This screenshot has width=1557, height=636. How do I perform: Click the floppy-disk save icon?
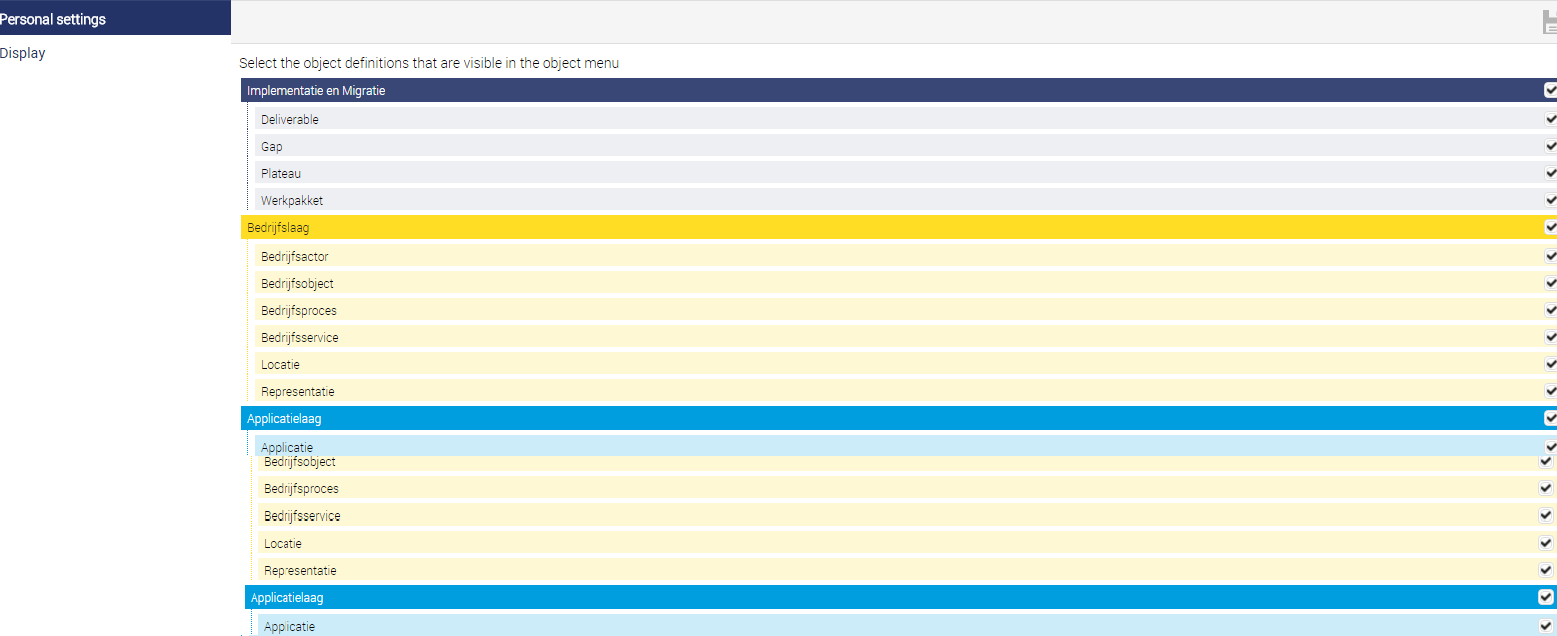click(x=1549, y=22)
